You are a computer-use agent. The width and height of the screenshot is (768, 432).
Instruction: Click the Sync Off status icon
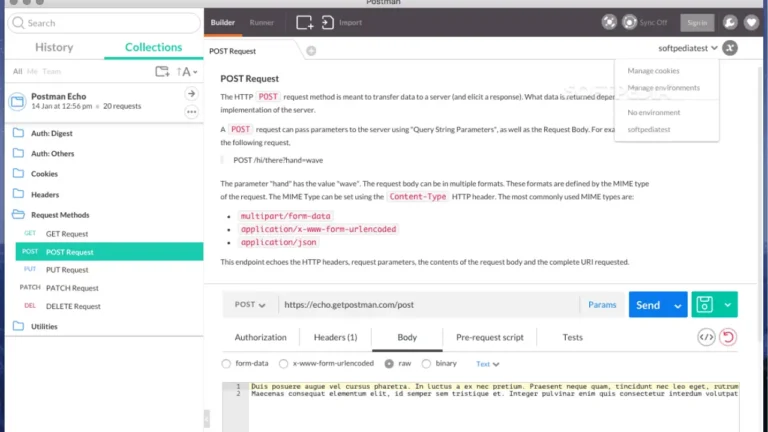pos(629,22)
